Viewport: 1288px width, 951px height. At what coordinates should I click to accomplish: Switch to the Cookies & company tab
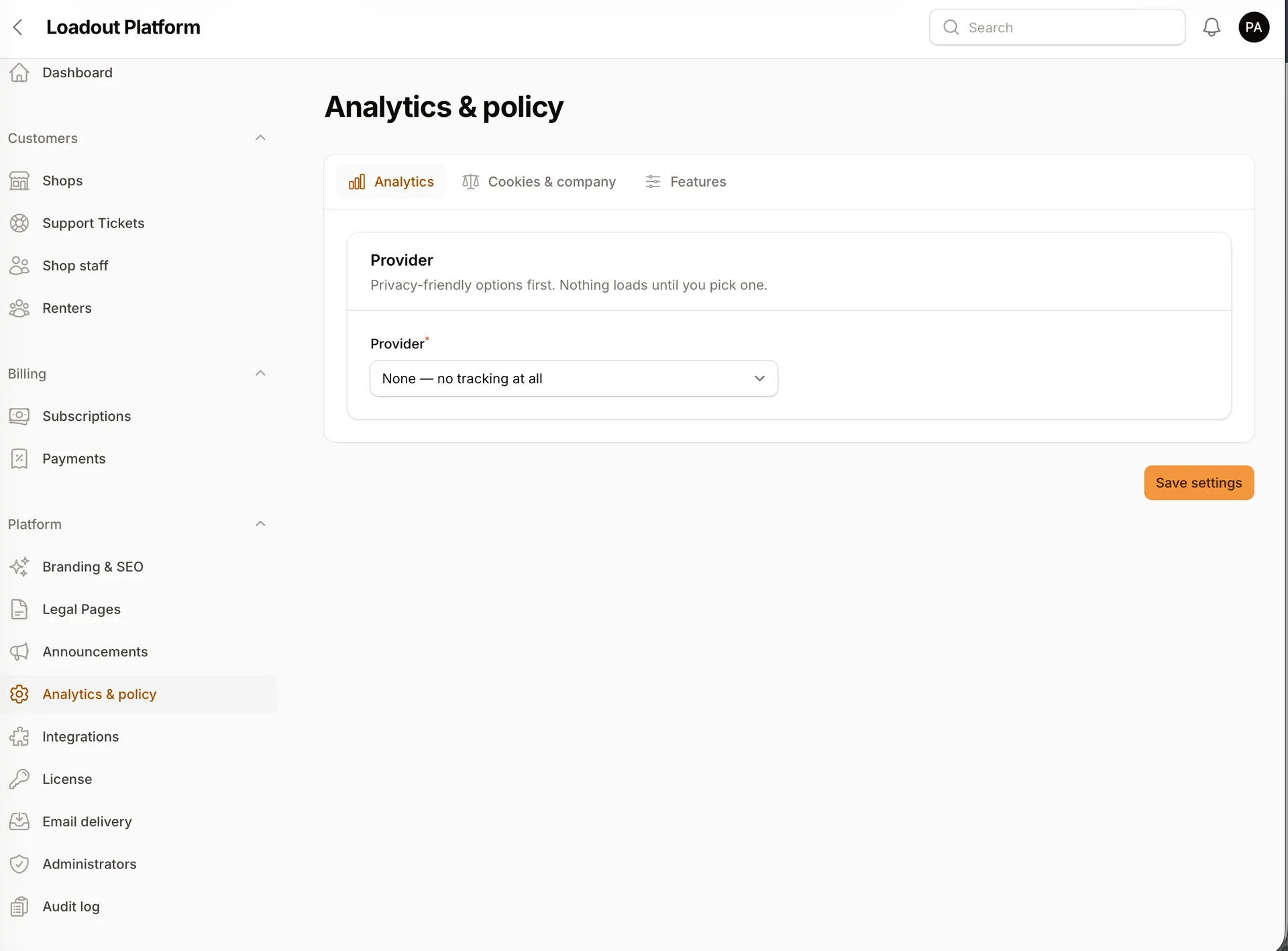[539, 182]
